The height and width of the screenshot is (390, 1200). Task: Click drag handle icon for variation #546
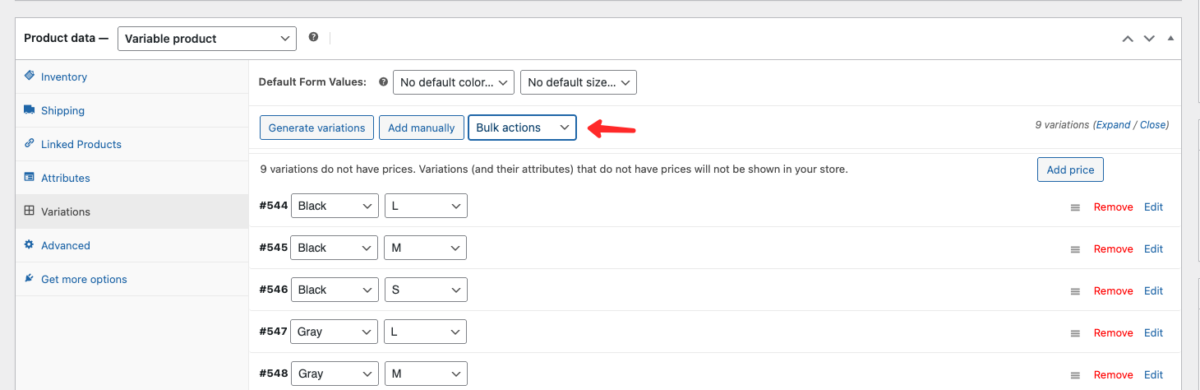tap(1075, 291)
